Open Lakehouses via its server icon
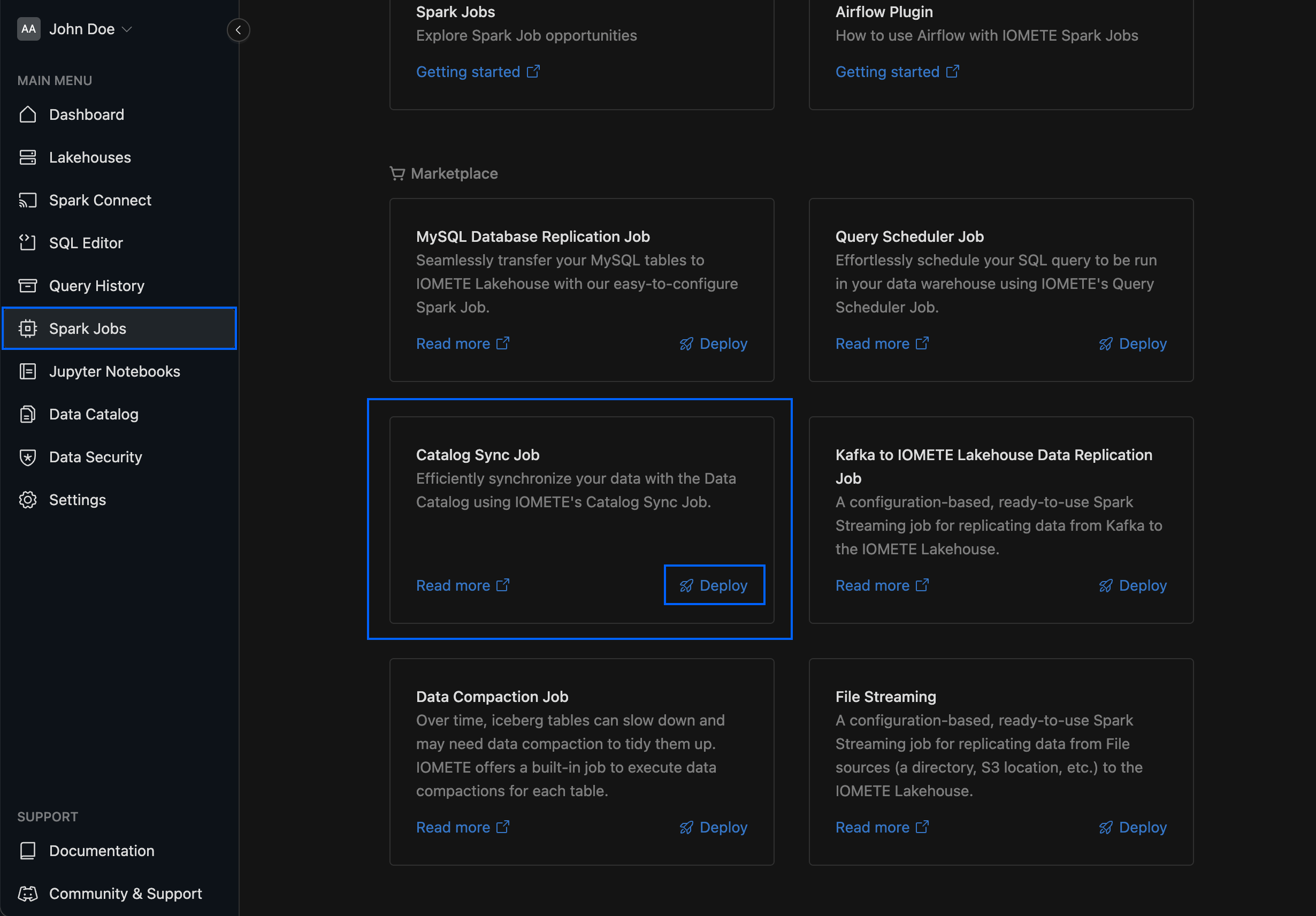This screenshot has width=1316, height=916. point(27,157)
